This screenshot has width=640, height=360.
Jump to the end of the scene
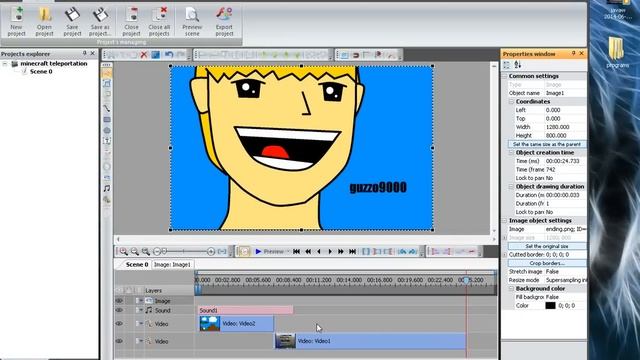(x=352, y=251)
